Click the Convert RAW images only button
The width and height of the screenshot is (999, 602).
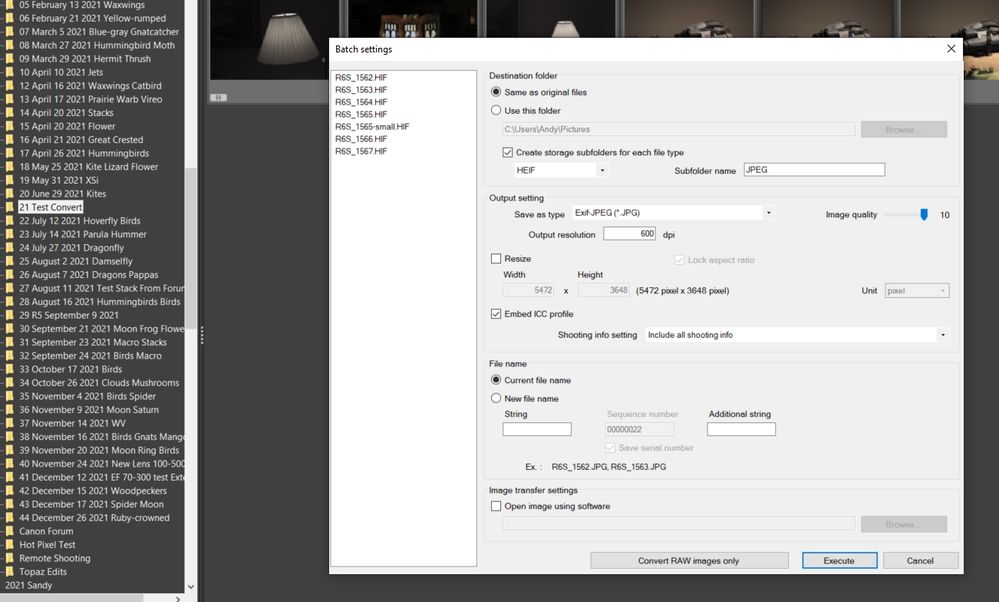689,560
